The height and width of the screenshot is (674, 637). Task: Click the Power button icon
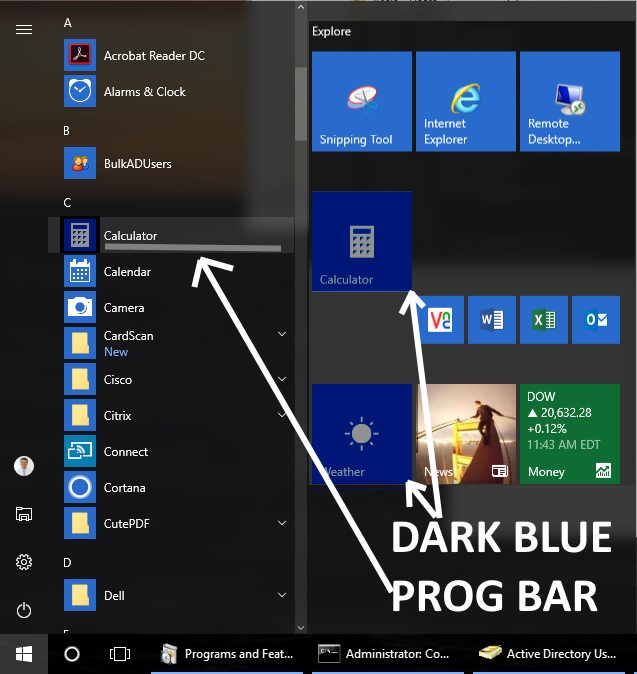[24, 610]
